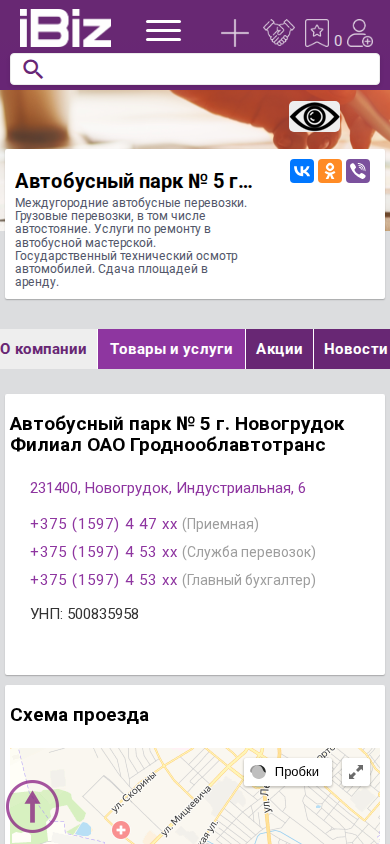The height and width of the screenshot is (844, 390).
Task: Switch to Товары и услуги tab
Action: [x=172, y=349]
